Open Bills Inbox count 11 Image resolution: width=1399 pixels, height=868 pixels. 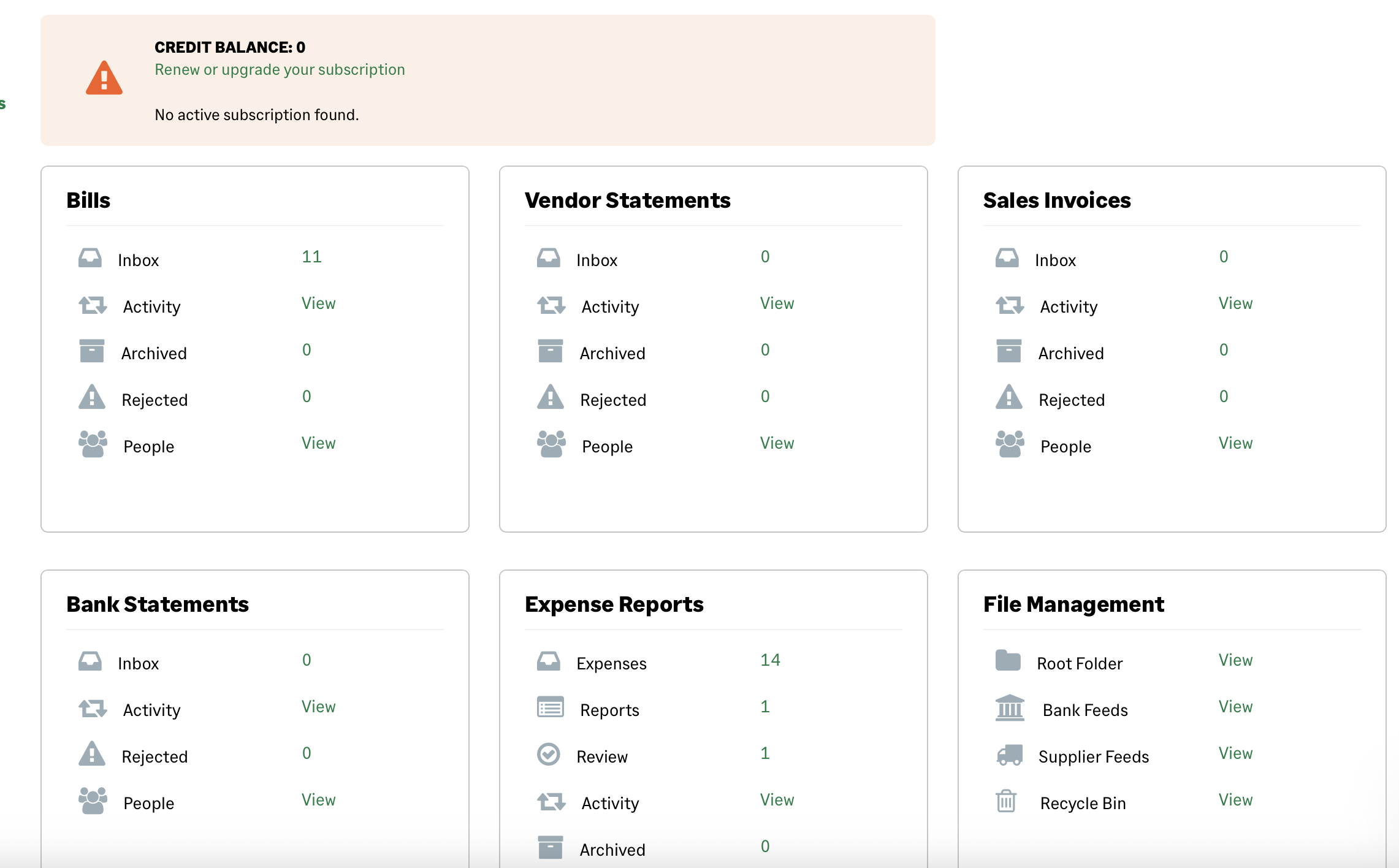pos(311,256)
